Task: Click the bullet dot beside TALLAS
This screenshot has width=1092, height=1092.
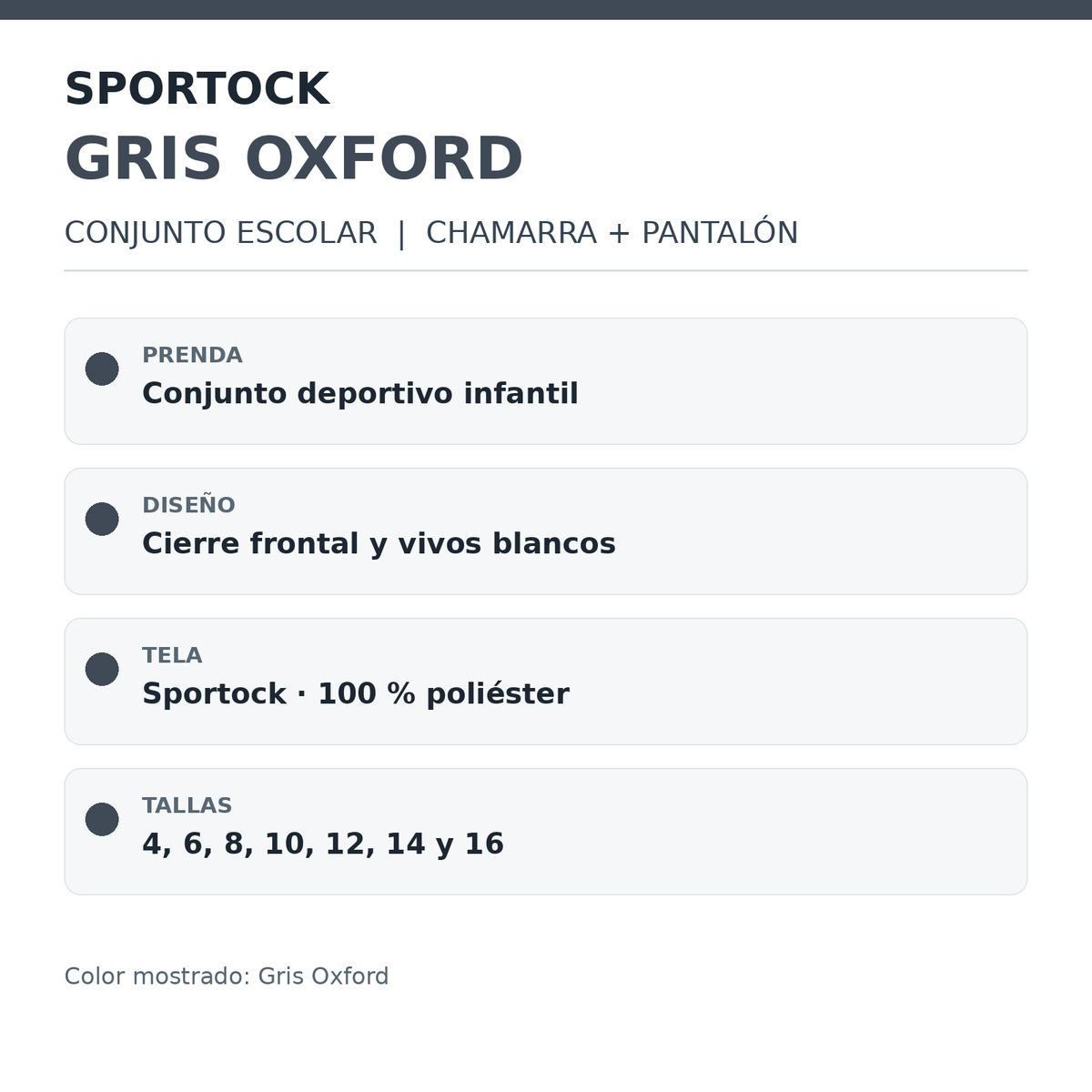Action: [102, 819]
